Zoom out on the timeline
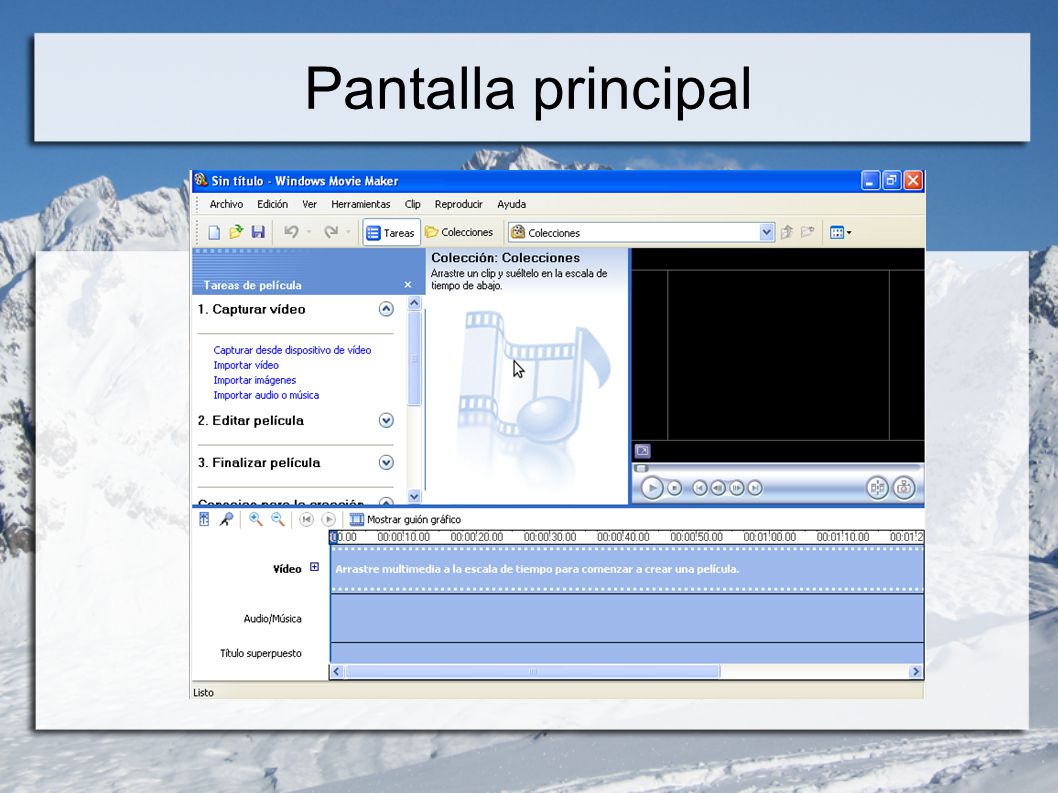Viewport: 1058px width, 793px height. coord(277,519)
